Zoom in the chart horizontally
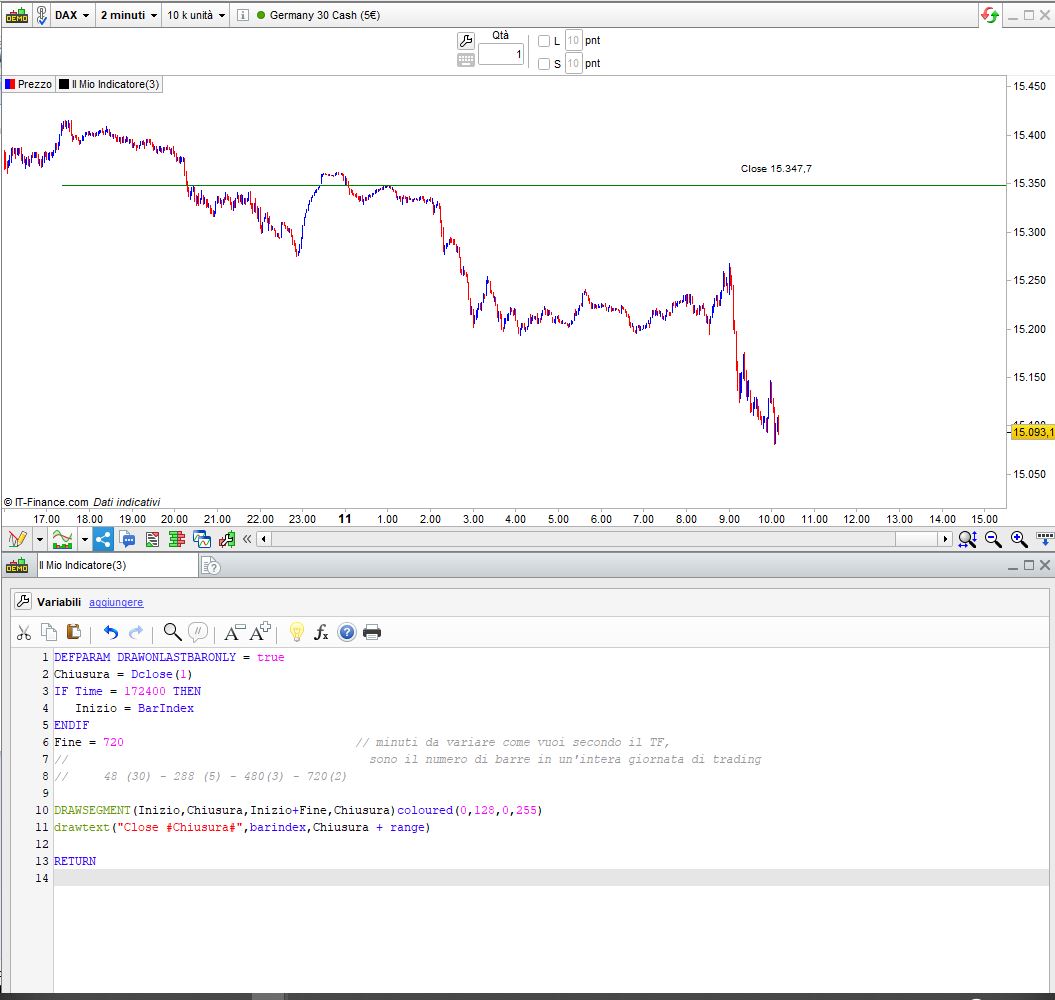Image resolution: width=1055 pixels, height=1000 pixels. click(1019, 539)
